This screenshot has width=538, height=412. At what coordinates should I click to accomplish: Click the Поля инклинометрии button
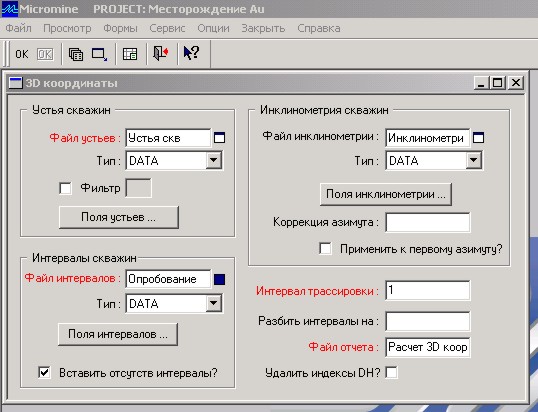386,194
